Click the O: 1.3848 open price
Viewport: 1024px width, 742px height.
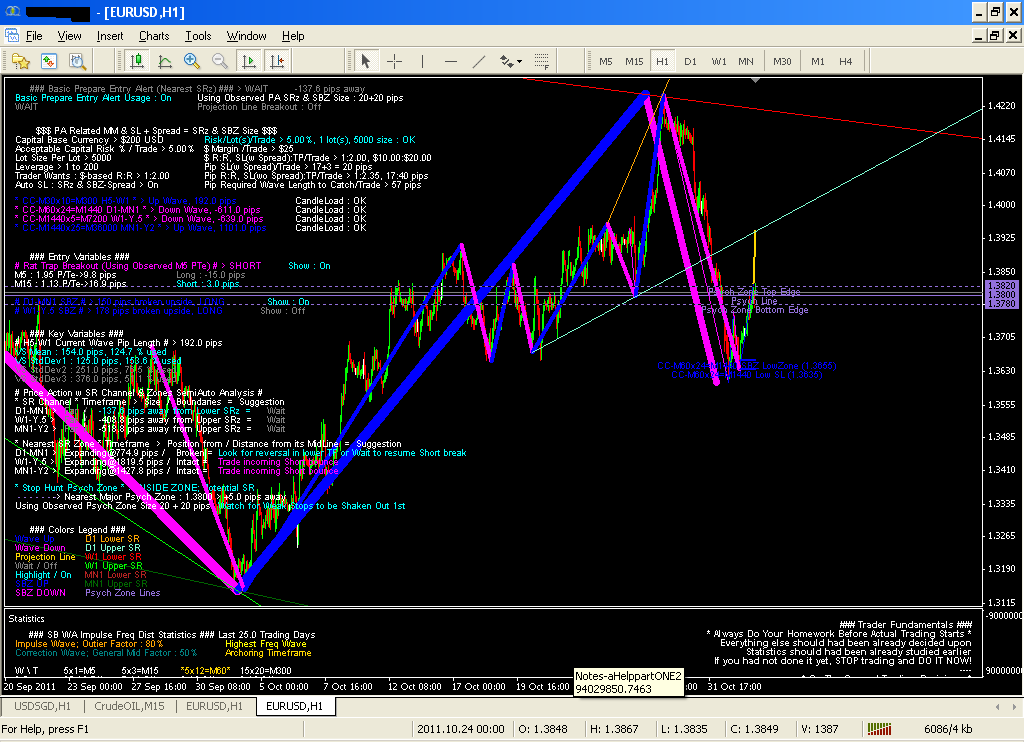[543, 729]
